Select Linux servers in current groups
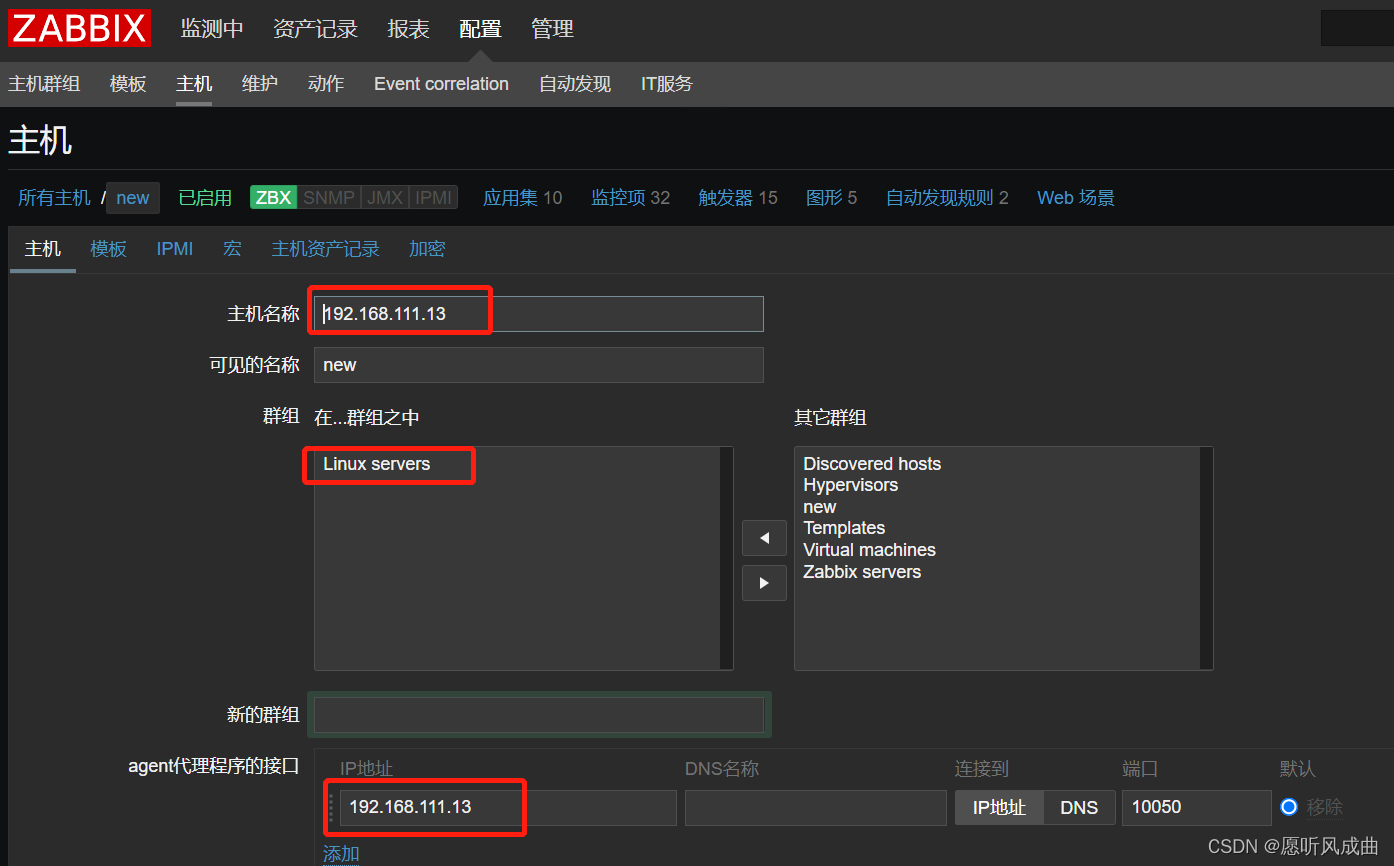 point(377,464)
